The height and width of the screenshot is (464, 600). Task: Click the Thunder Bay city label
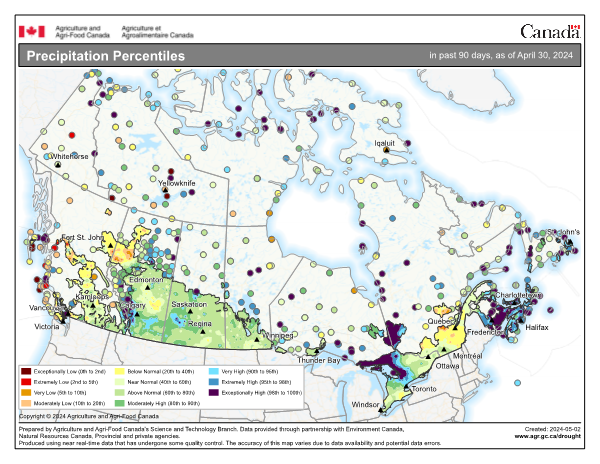click(319, 360)
